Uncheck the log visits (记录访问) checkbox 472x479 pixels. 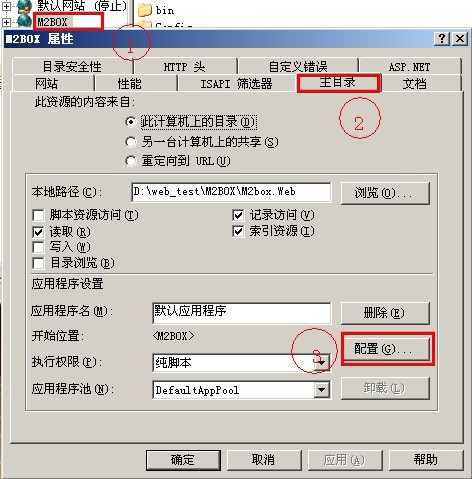[238, 215]
